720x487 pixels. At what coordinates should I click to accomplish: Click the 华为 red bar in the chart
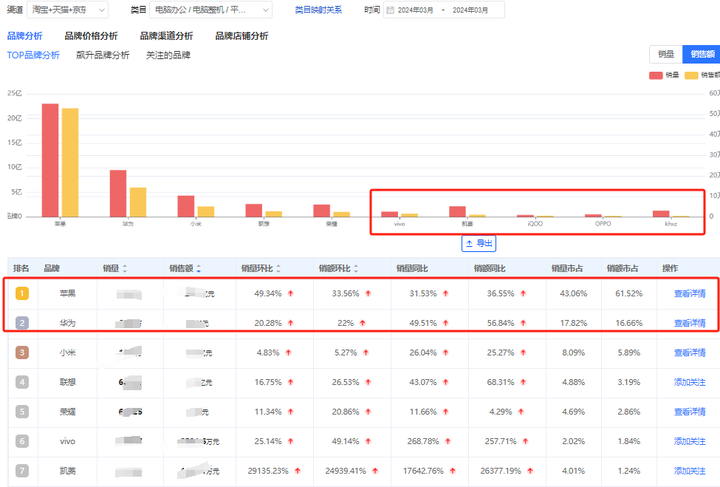click(118, 193)
